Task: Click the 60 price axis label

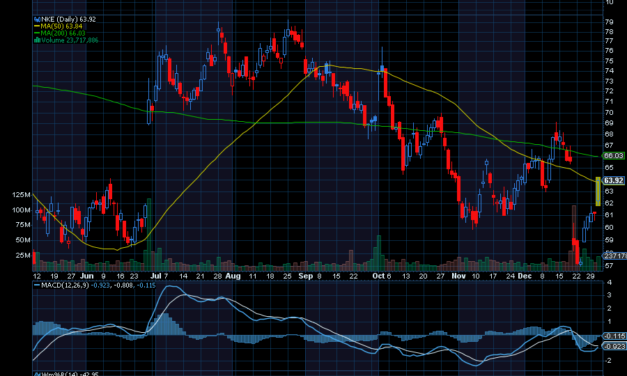Action: pos(609,227)
